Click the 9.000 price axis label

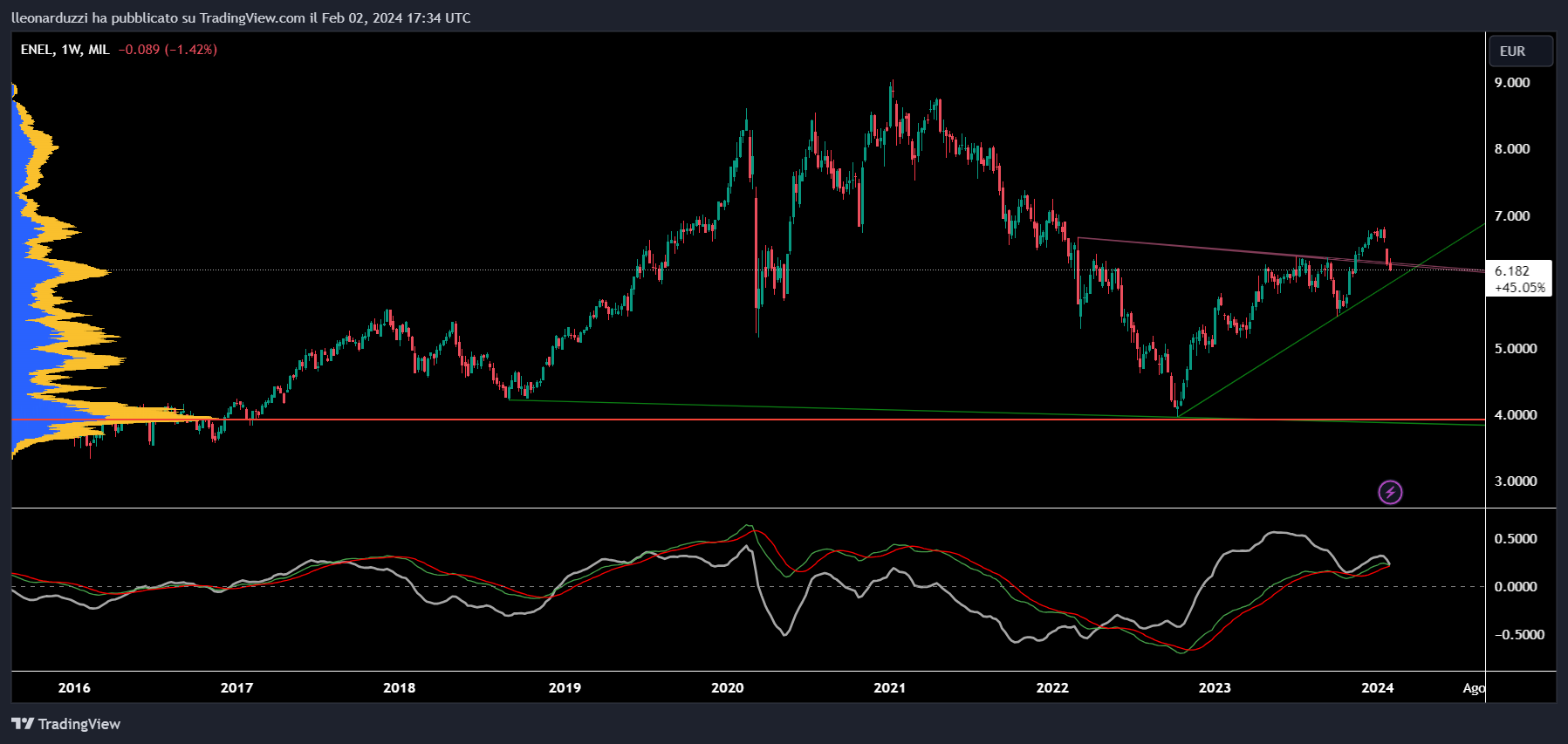pos(1512,83)
